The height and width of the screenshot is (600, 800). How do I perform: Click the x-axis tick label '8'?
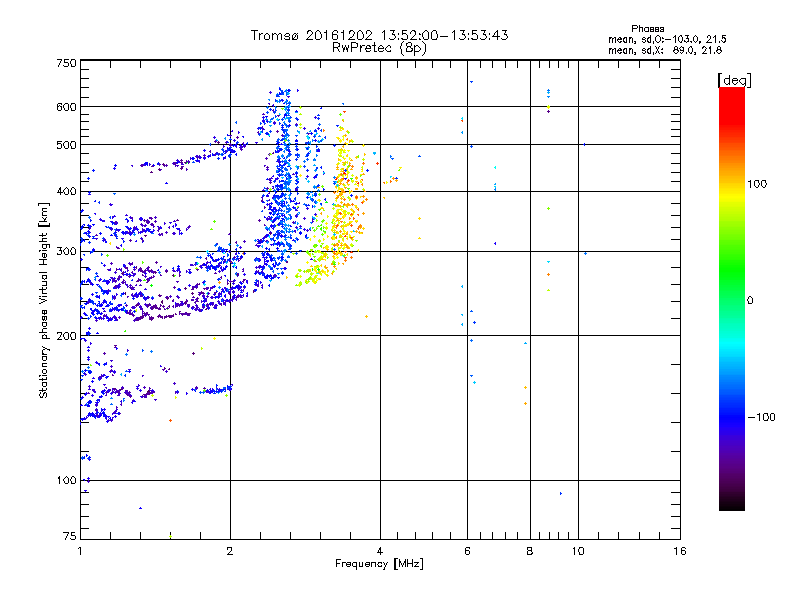tap(530, 551)
